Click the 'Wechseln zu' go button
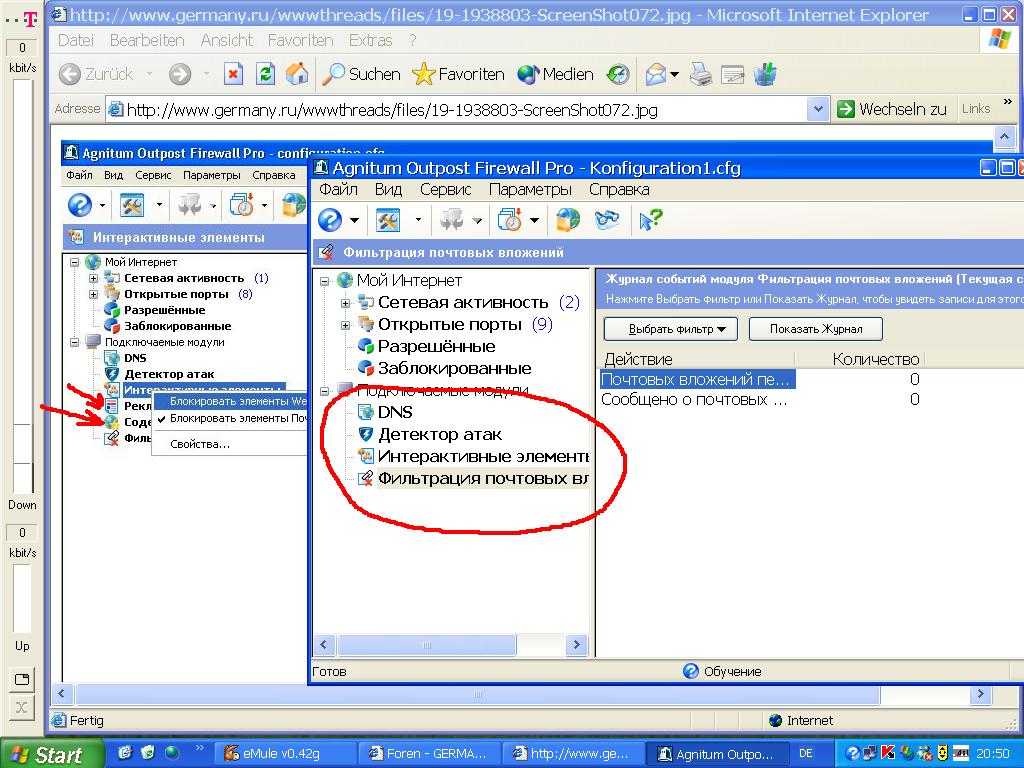The height and width of the screenshot is (768, 1024). (x=891, y=109)
